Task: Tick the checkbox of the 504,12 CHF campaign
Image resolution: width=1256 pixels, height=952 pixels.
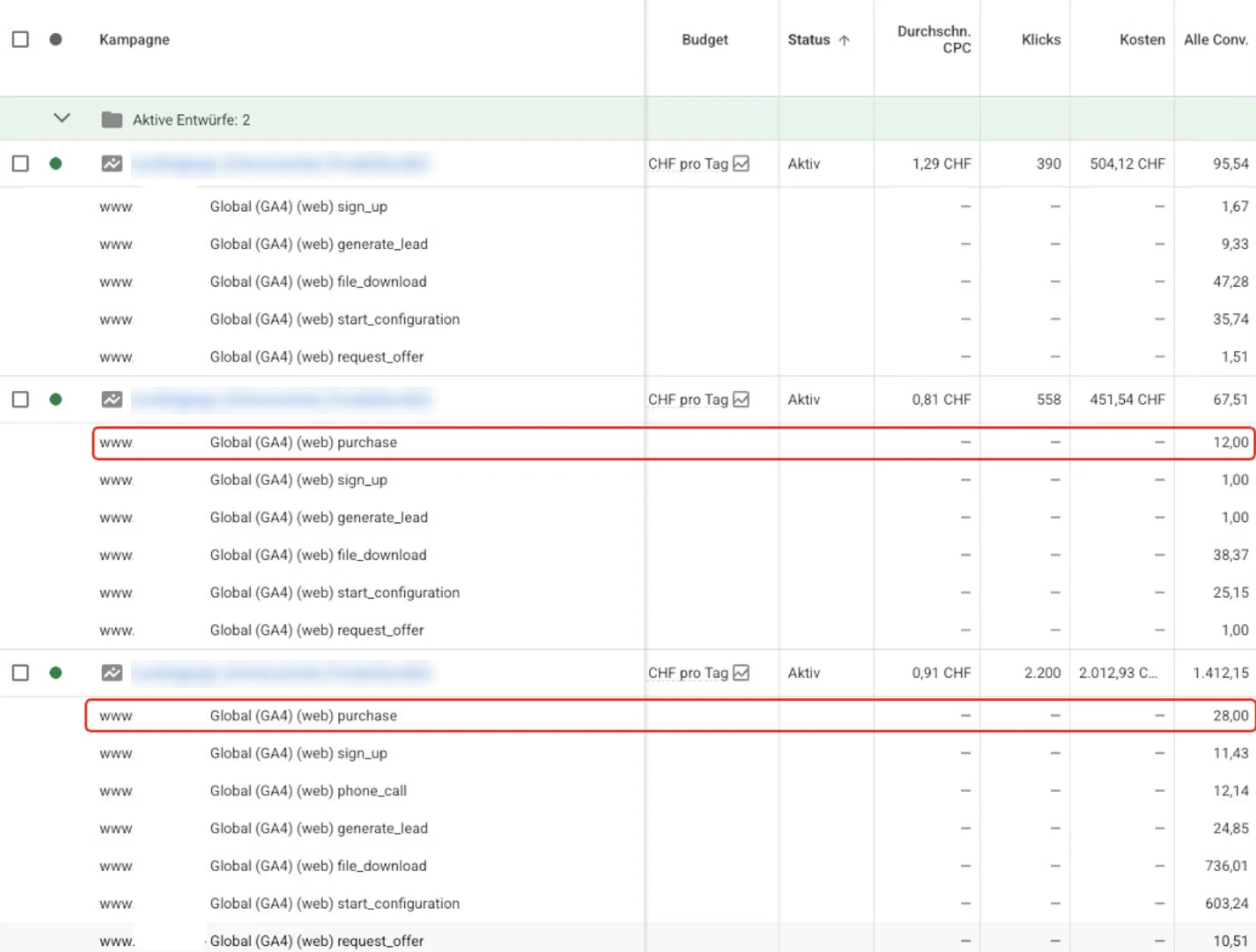Action: pyautogui.click(x=20, y=163)
